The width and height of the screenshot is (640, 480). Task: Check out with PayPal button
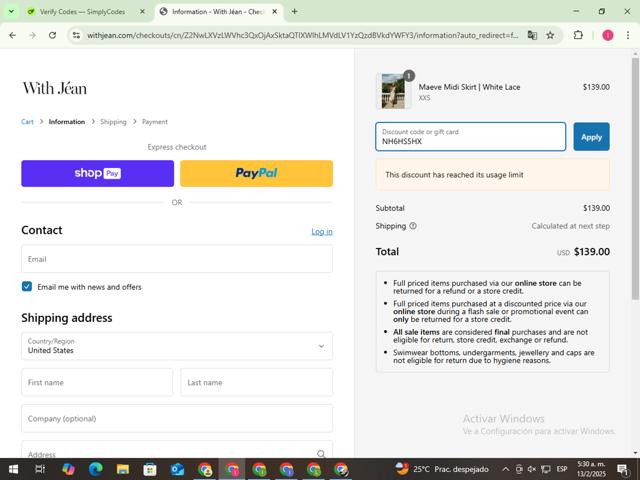tap(256, 173)
